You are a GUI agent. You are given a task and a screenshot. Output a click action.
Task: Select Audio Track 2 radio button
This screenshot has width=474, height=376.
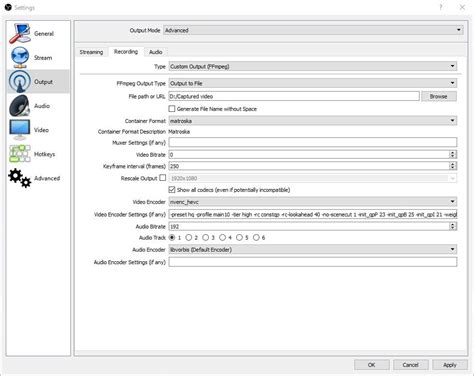[189, 238]
